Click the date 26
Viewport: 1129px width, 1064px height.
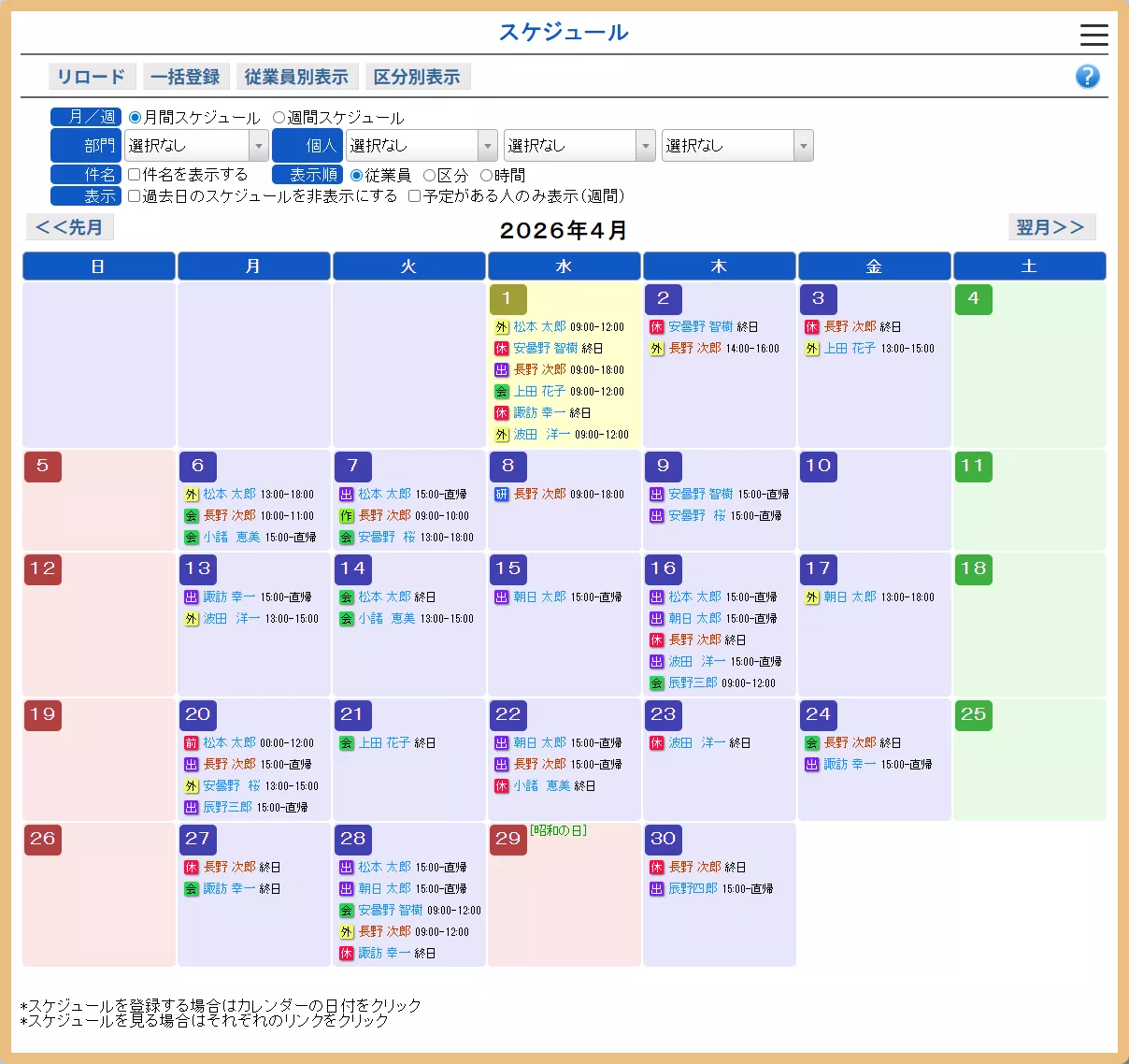[42, 840]
